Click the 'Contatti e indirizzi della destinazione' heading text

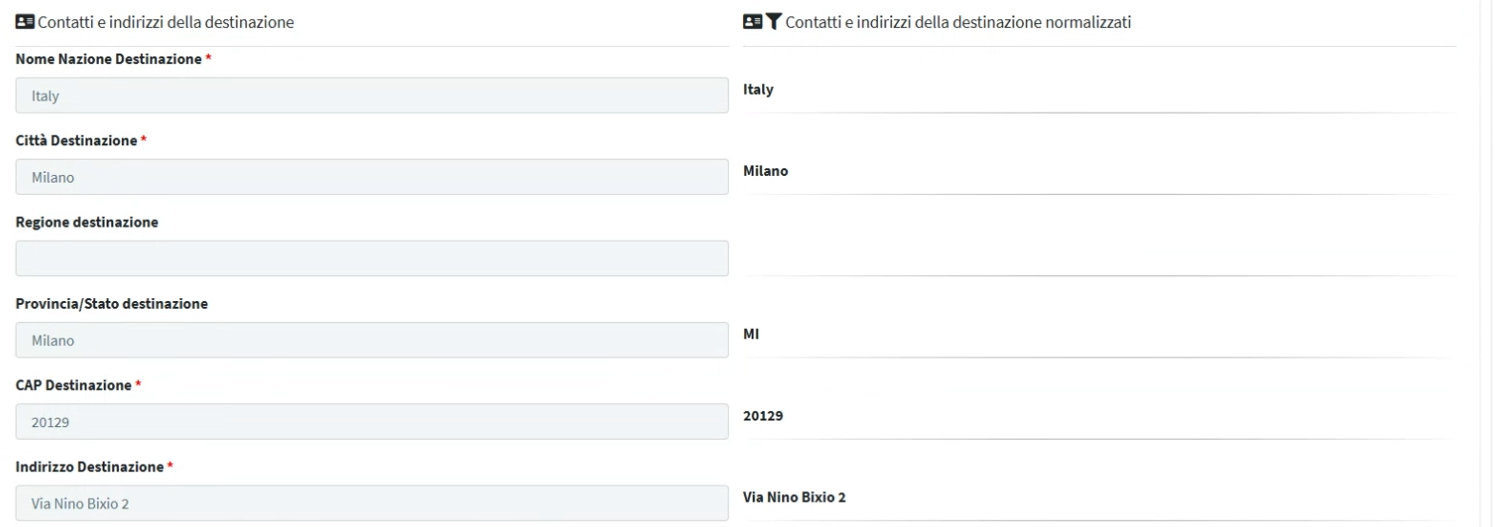166,22
